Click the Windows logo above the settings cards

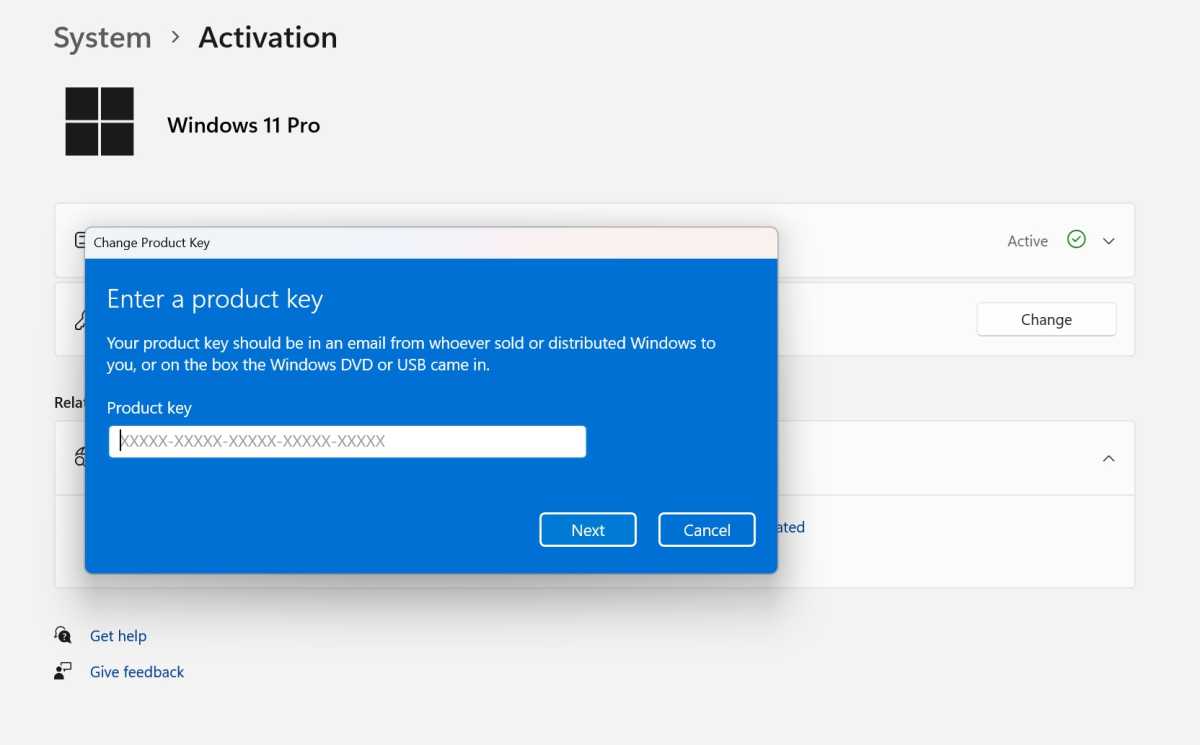(x=99, y=121)
